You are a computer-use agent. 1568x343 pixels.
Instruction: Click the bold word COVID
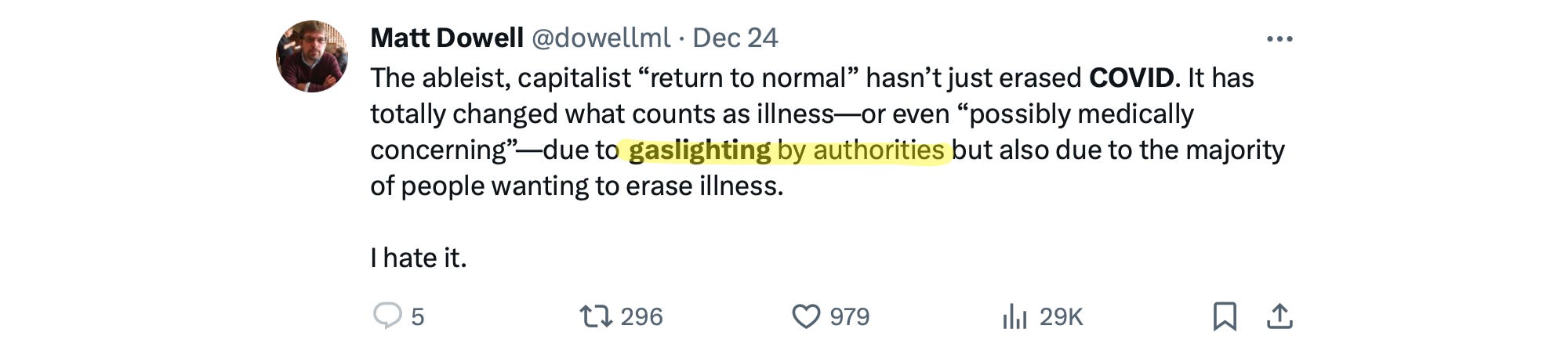click(1131, 78)
